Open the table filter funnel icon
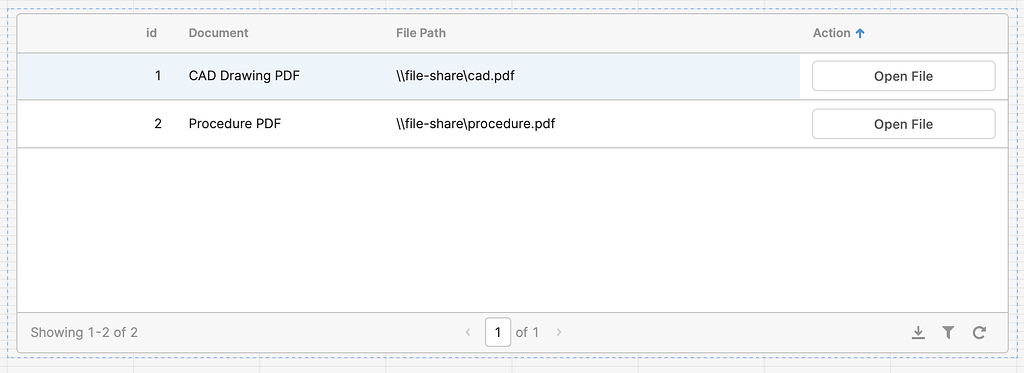Screen dimensions: 1024x373 coord(948,332)
